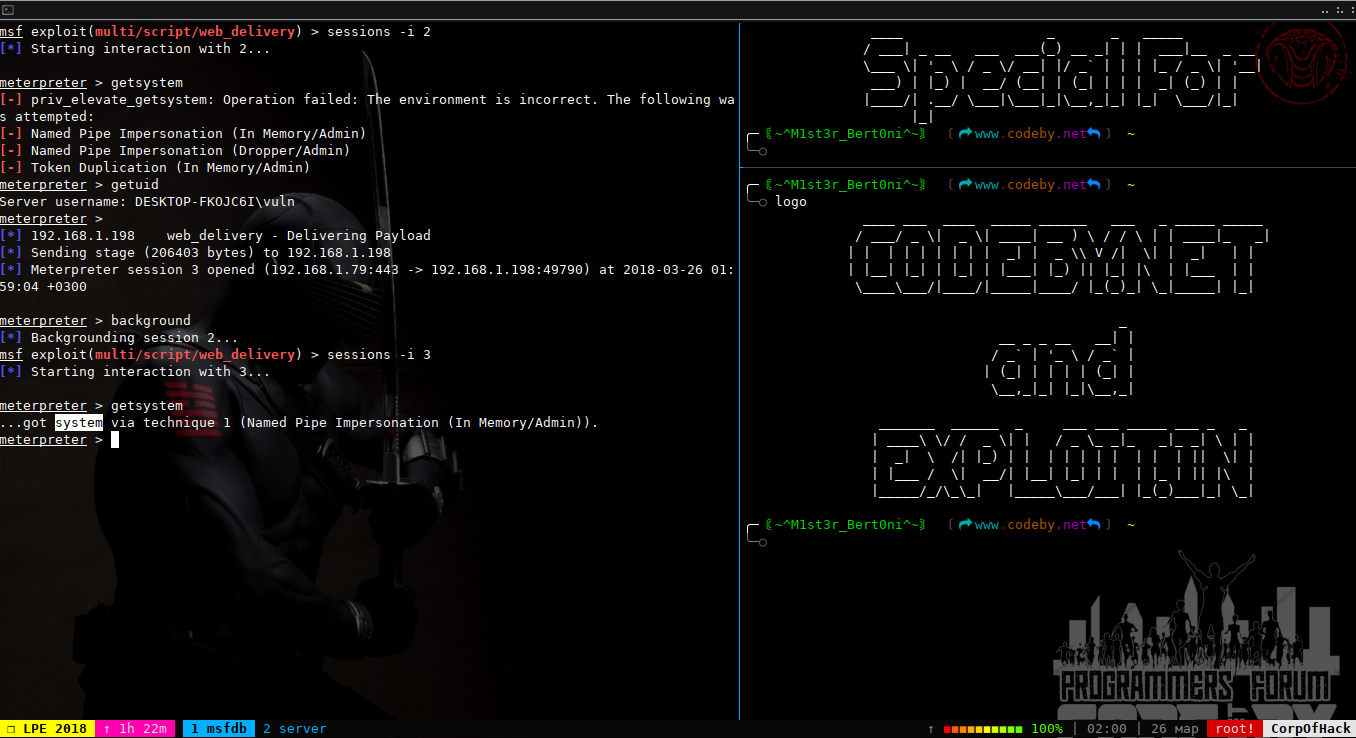Click the M1st3r_Bert0ni username in the top-right pane
The image size is (1356, 738).
pos(845,133)
